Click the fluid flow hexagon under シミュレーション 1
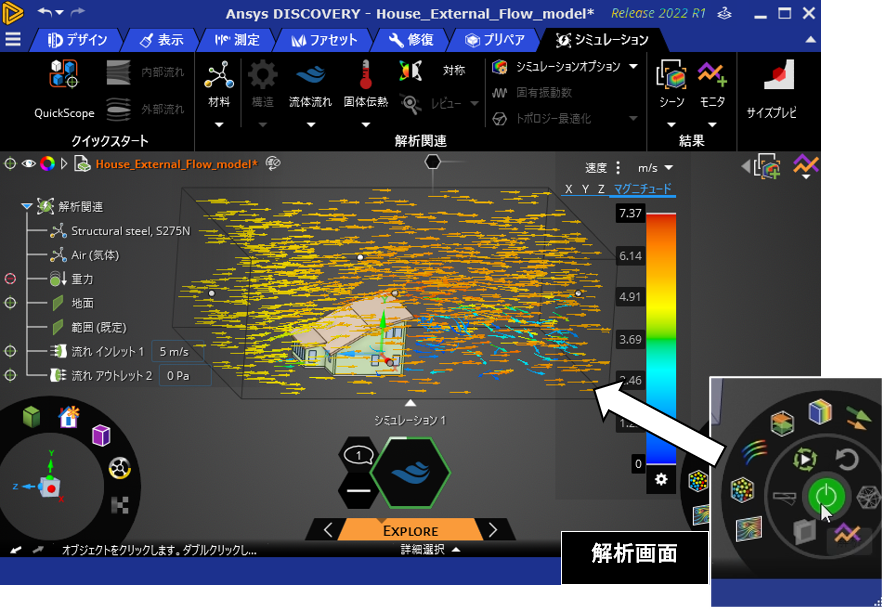This screenshot has height=609, width=884. point(410,473)
